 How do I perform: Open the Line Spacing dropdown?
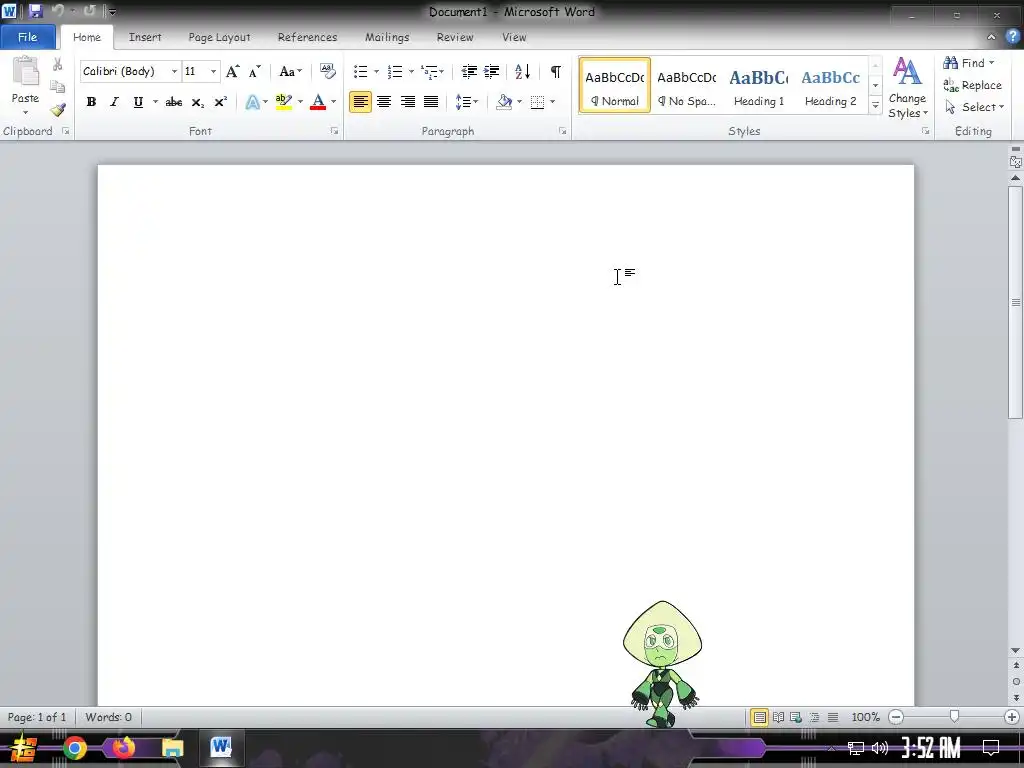coord(467,102)
